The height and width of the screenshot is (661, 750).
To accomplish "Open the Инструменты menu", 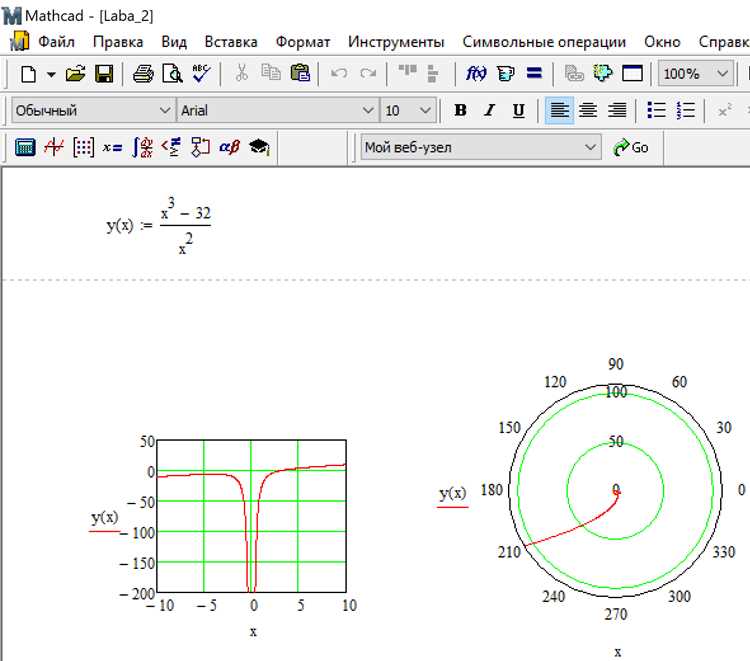I will (396, 42).
